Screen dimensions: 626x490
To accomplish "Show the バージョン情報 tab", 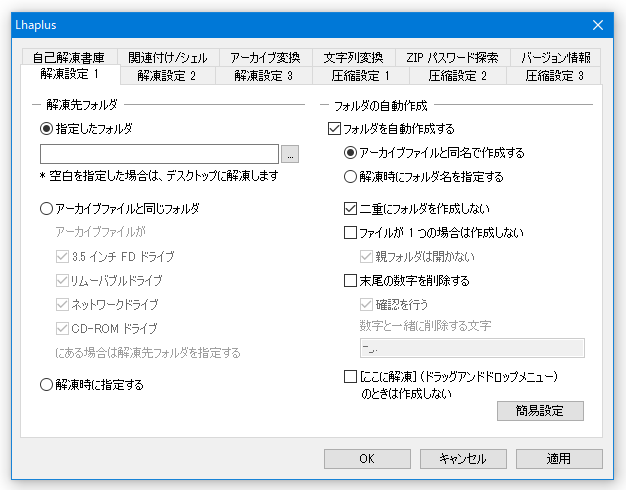I will 555,58.
